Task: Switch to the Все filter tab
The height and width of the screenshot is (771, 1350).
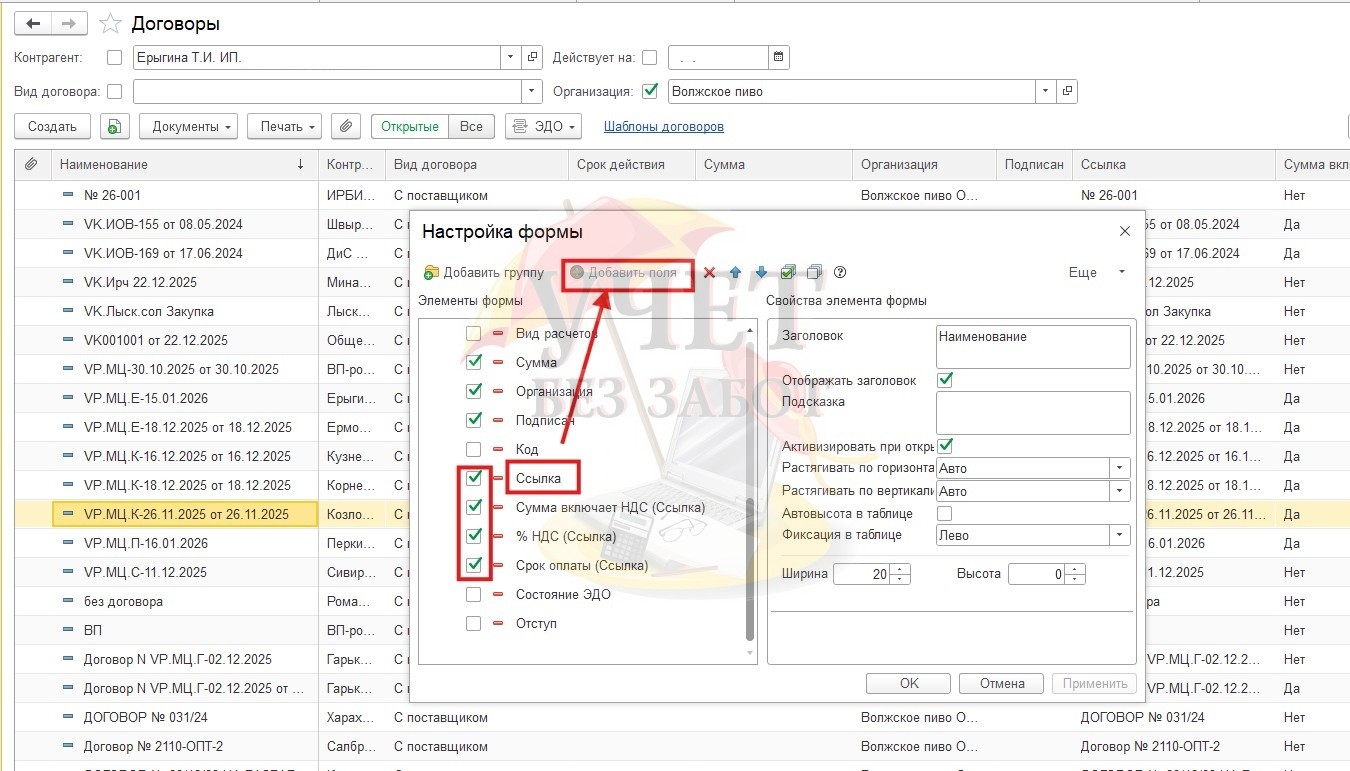Action: tap(471, 127)
